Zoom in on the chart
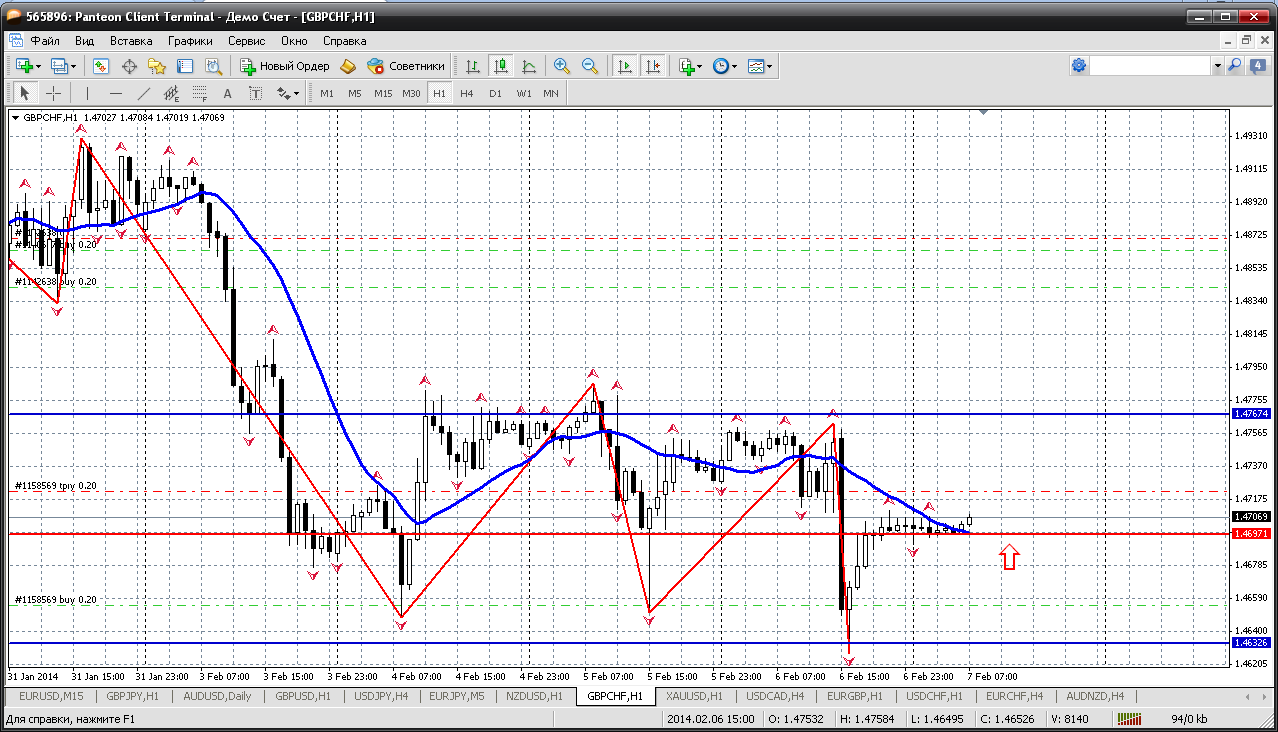The height and width of the screenshot is (732, 1278). coord(562,66)
